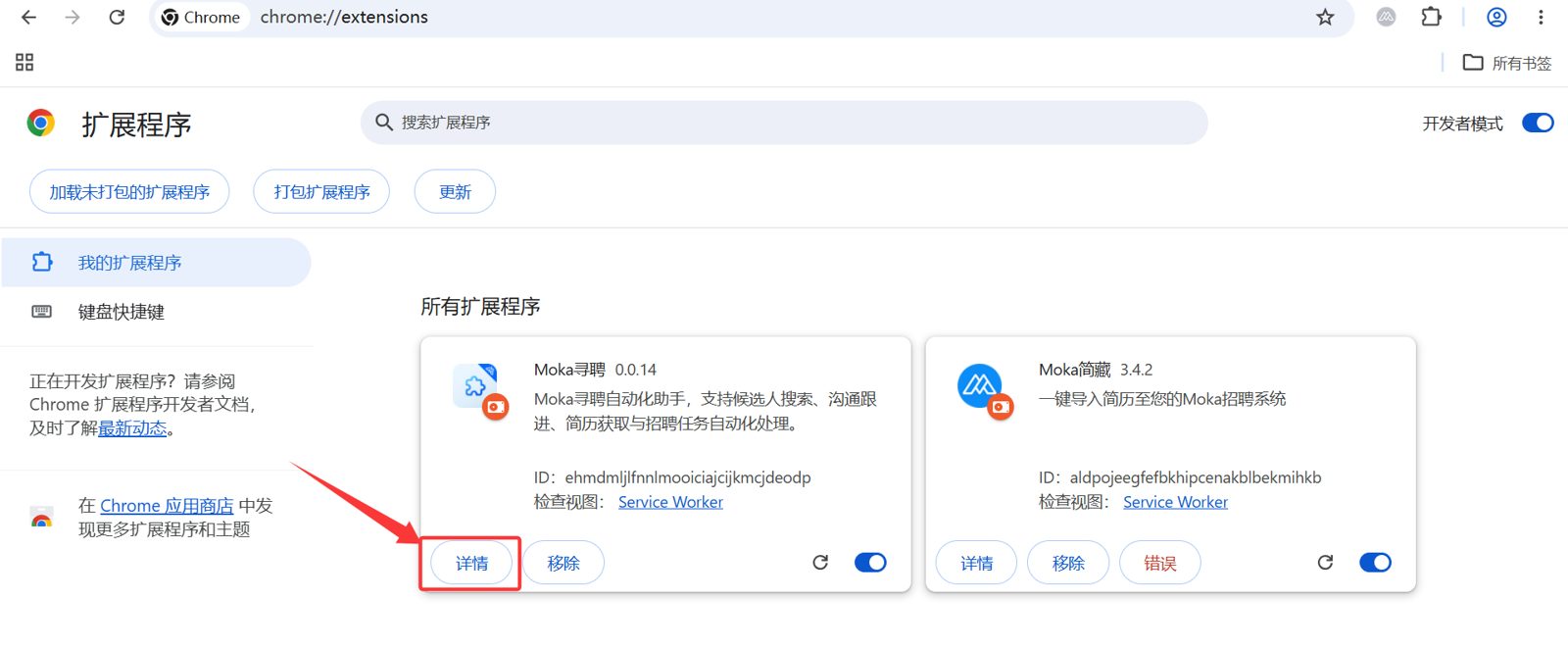Open the 最新动态 link
This screenshot has width=1568, height=649.
tap(132, 428)
